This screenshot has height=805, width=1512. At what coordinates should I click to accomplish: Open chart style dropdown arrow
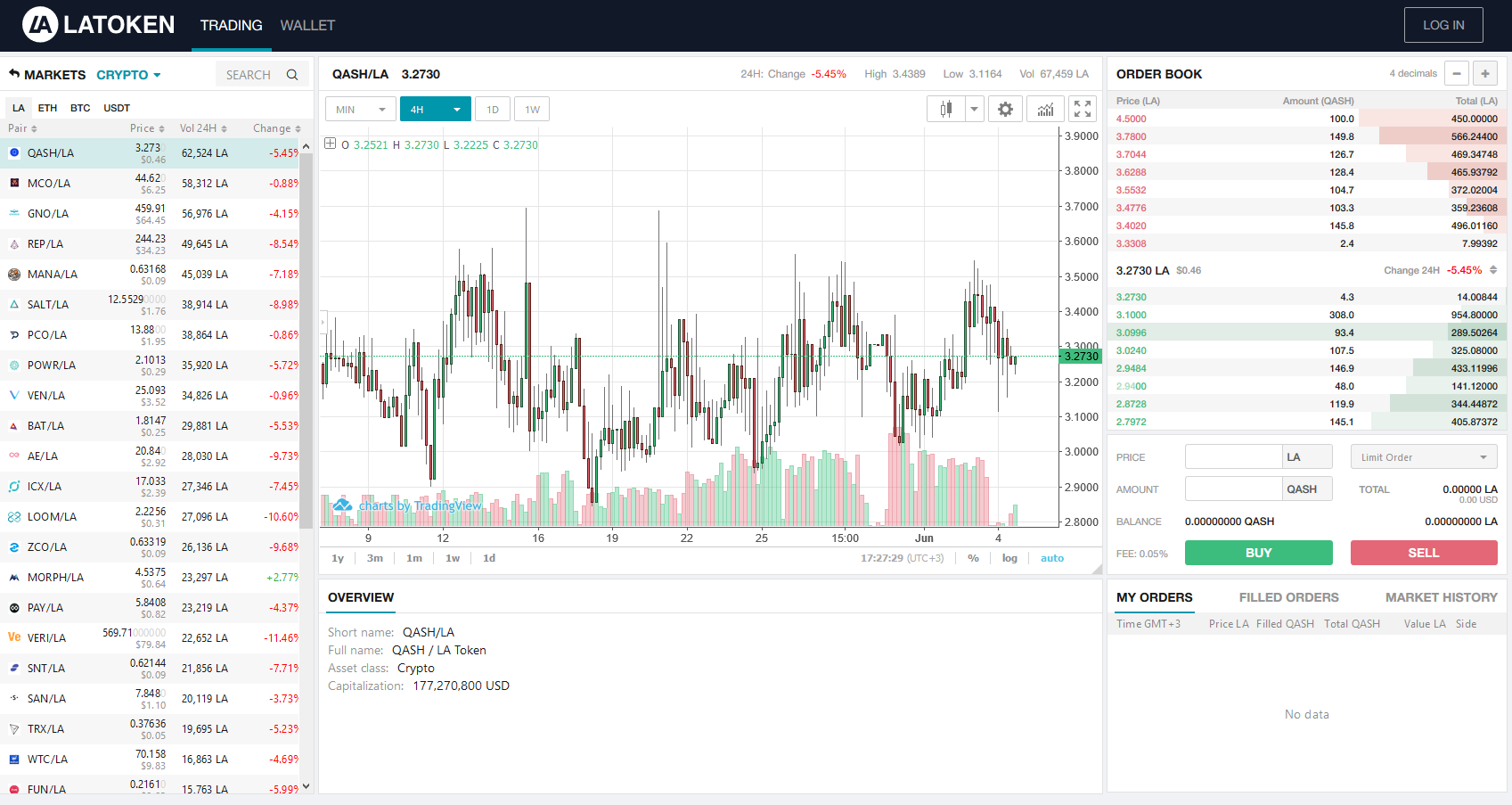coord(974,109)
